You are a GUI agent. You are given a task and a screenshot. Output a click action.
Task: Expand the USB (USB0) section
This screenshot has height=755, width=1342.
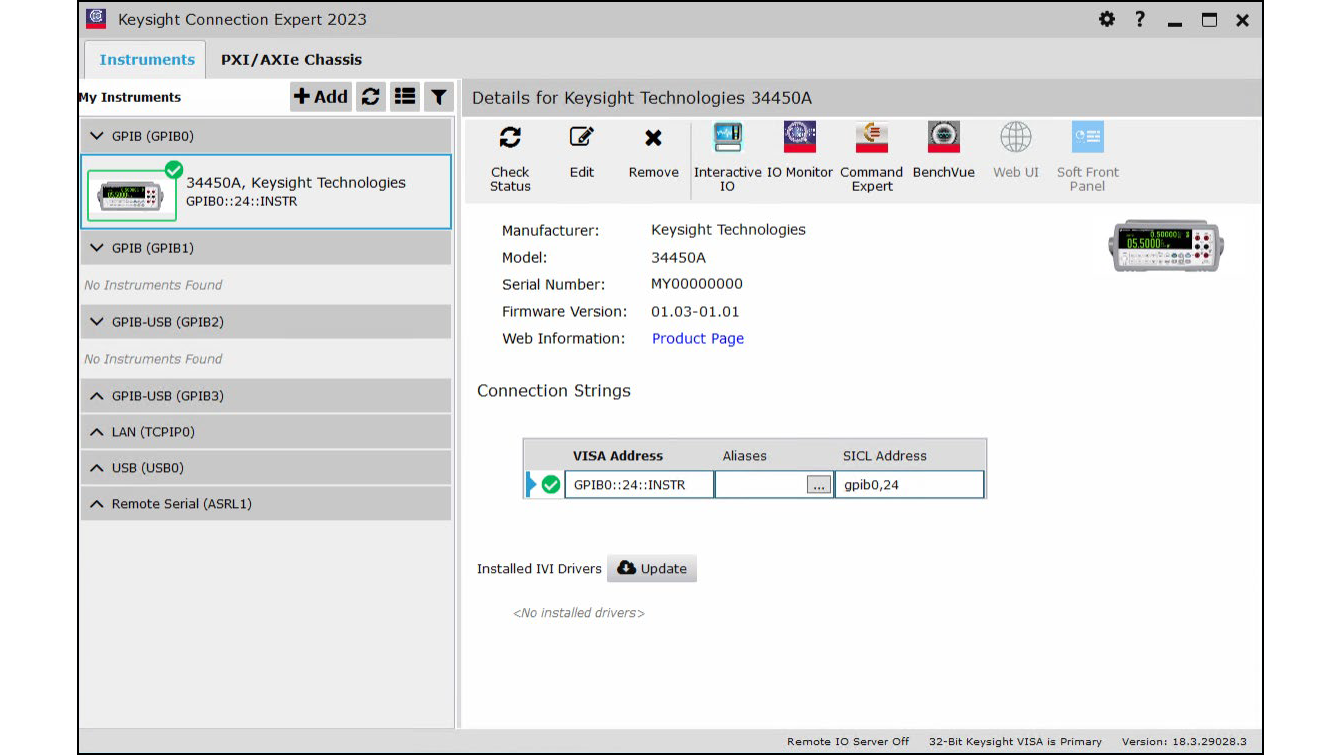point(97,467)
